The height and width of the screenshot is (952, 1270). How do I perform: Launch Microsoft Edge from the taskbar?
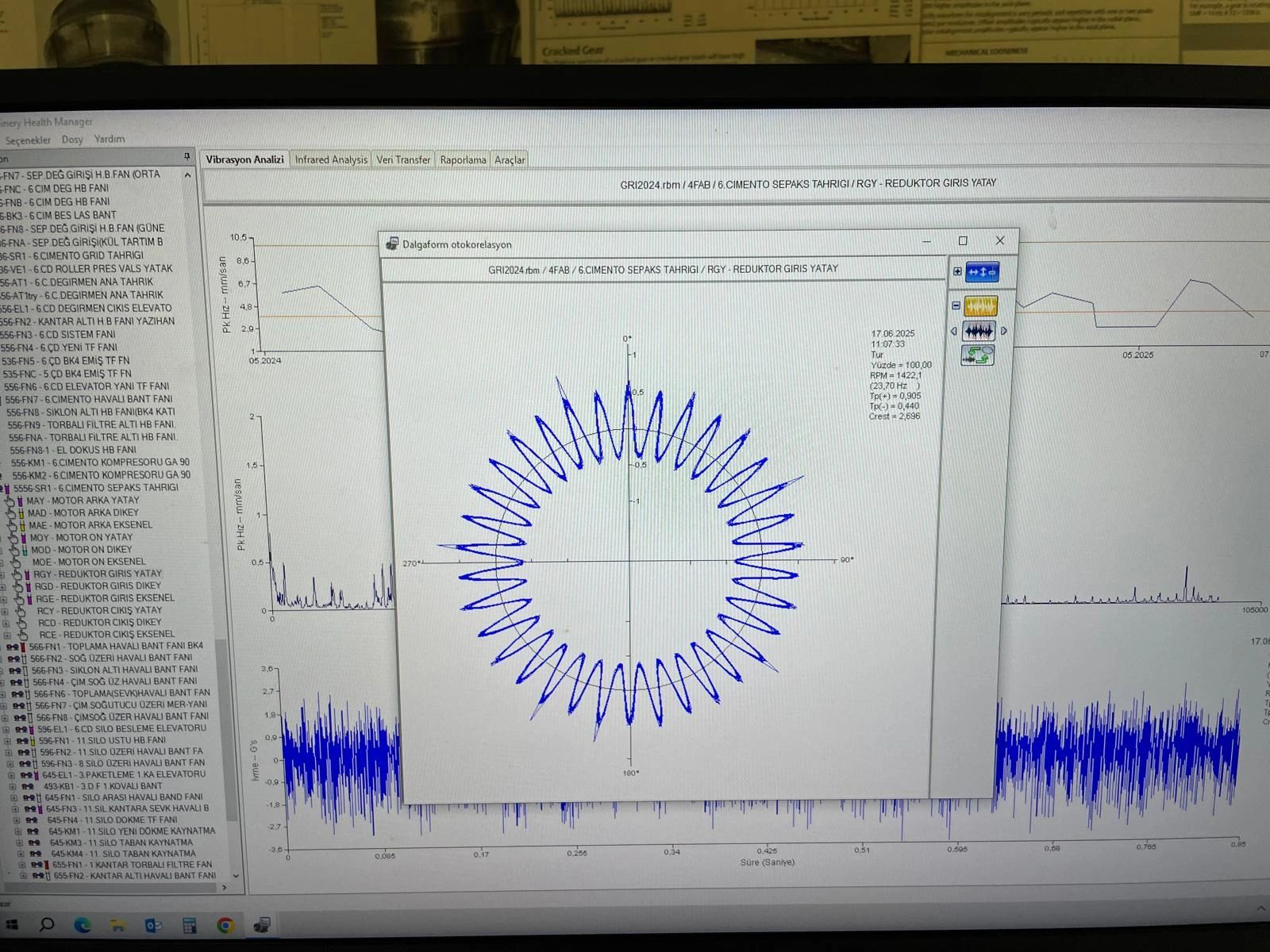tap(82, 925)
